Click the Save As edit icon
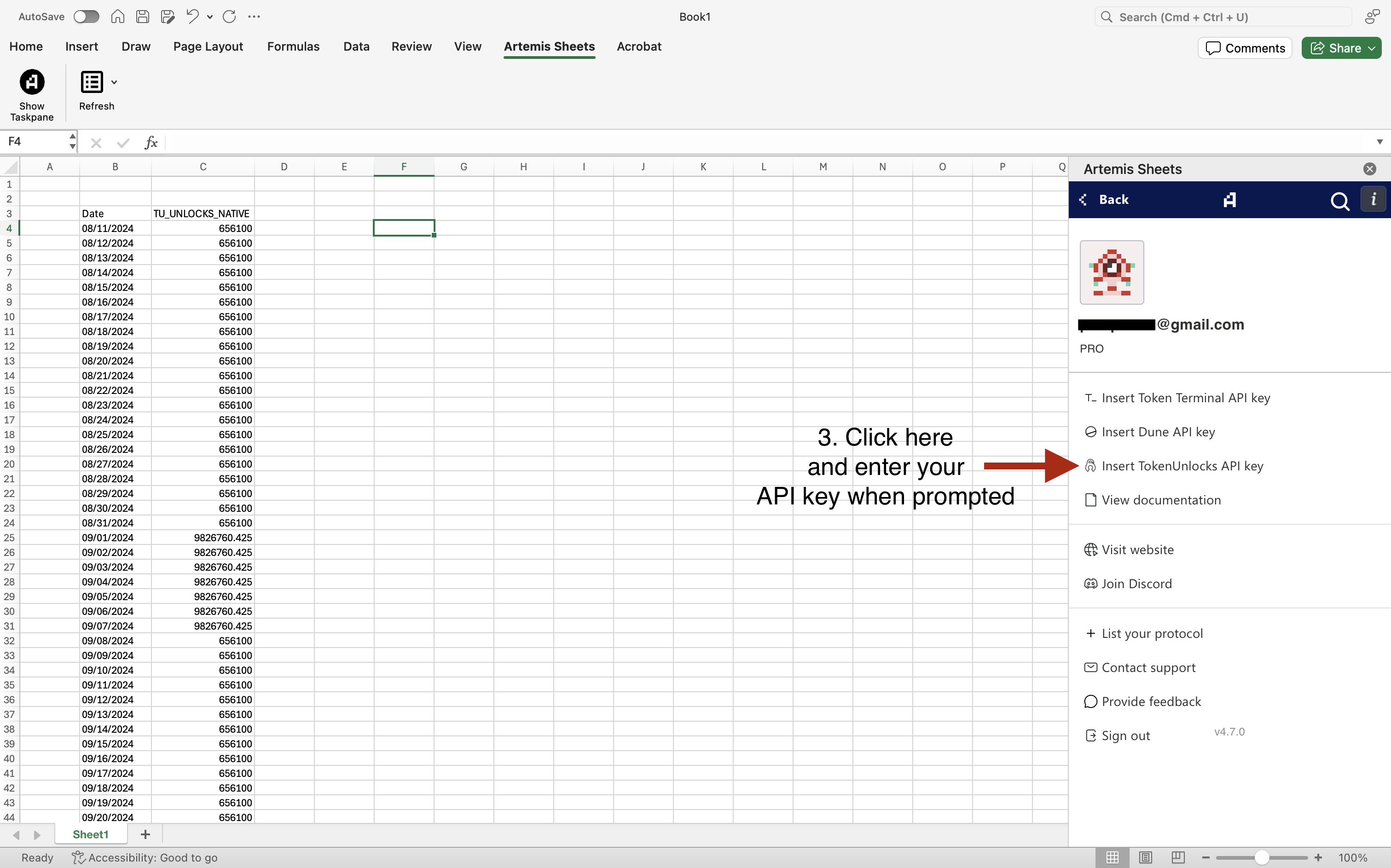Viewport: 1391px width, 868px height. pos(168,17)
